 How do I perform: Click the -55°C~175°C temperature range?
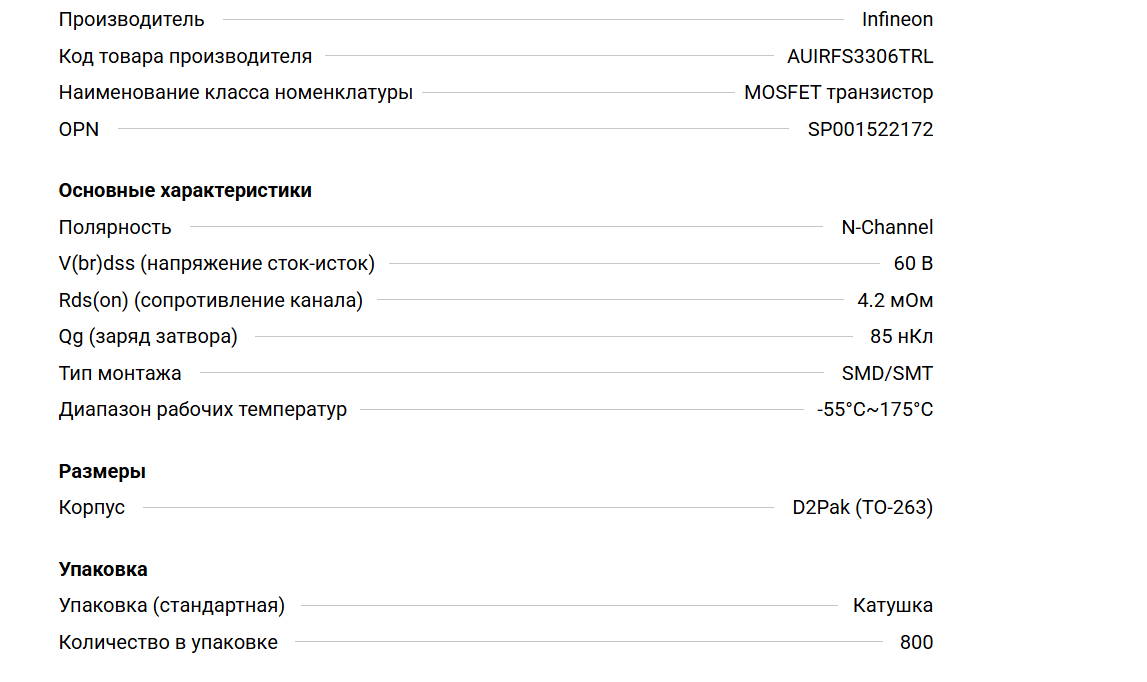click(x=875, y=409)
